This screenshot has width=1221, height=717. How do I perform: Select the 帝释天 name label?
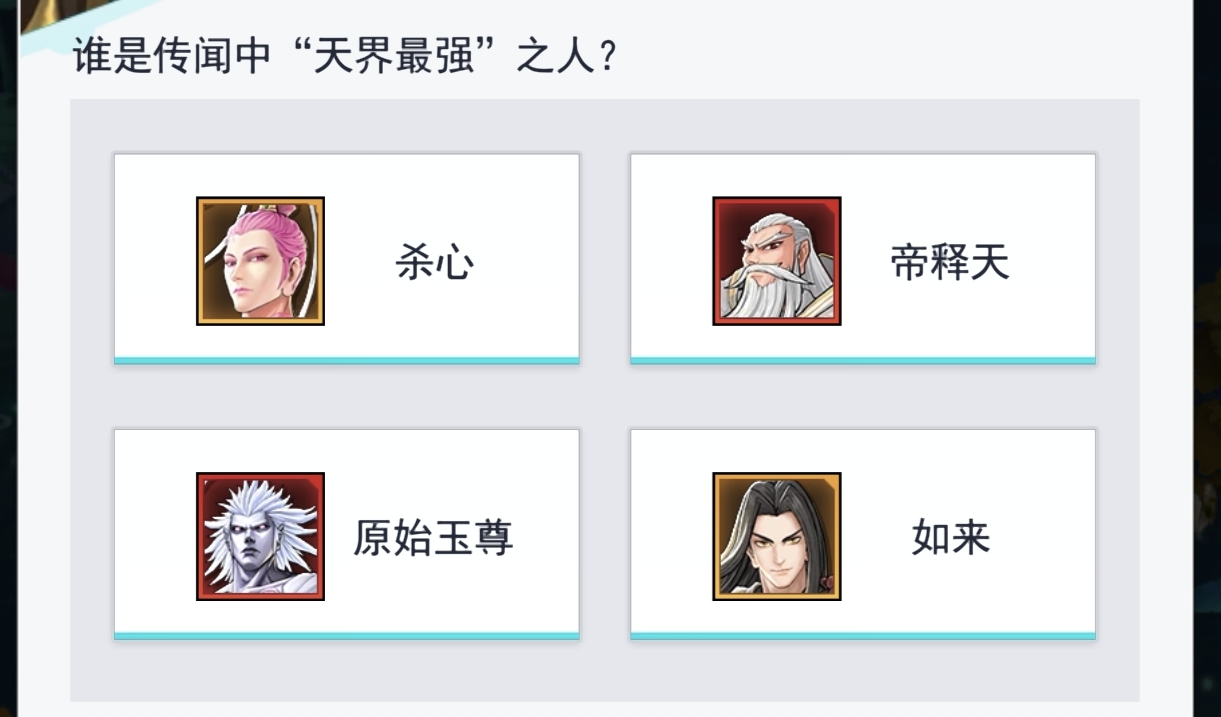click(950, 263)
